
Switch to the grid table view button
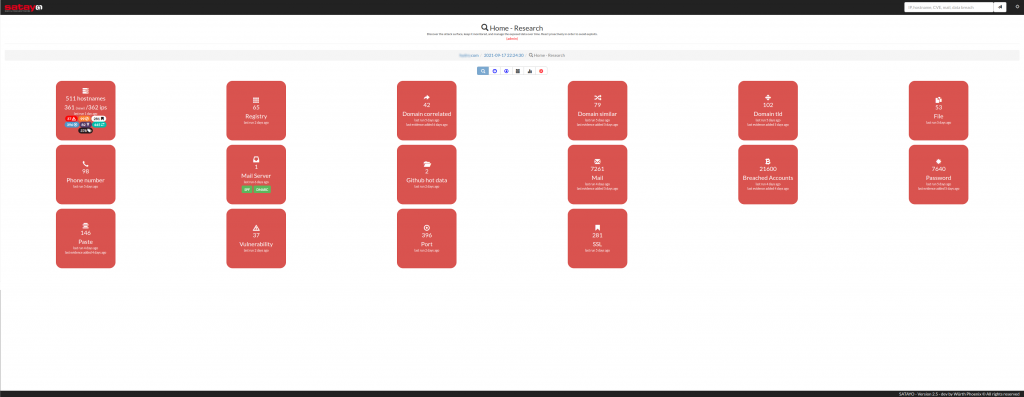tap(518, 71)
